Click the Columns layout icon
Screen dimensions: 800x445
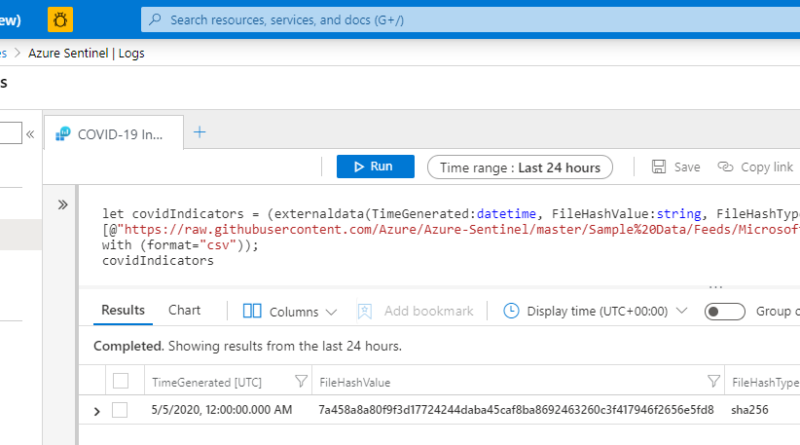[x=252, y=311]
